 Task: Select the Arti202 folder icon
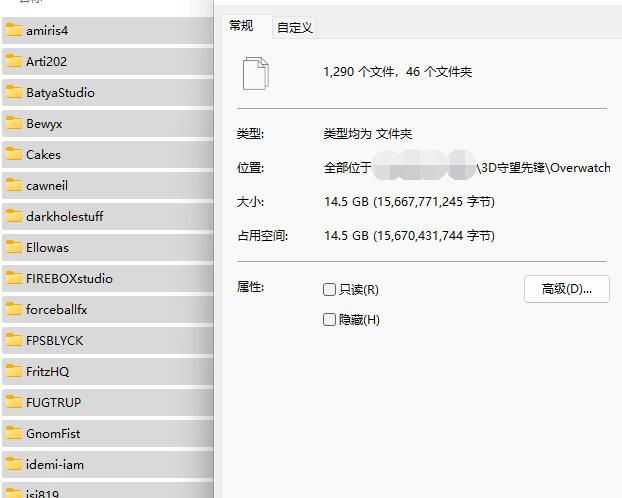point(14,61)
